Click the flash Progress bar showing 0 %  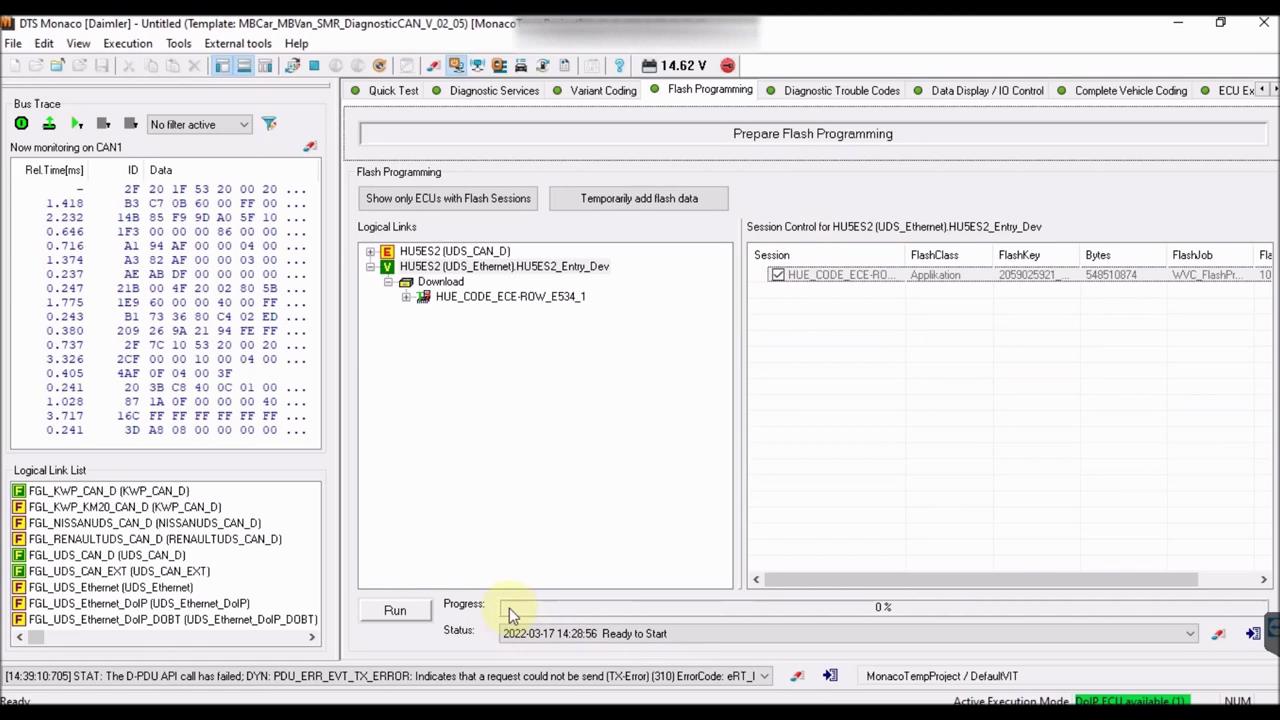[883, 607]
